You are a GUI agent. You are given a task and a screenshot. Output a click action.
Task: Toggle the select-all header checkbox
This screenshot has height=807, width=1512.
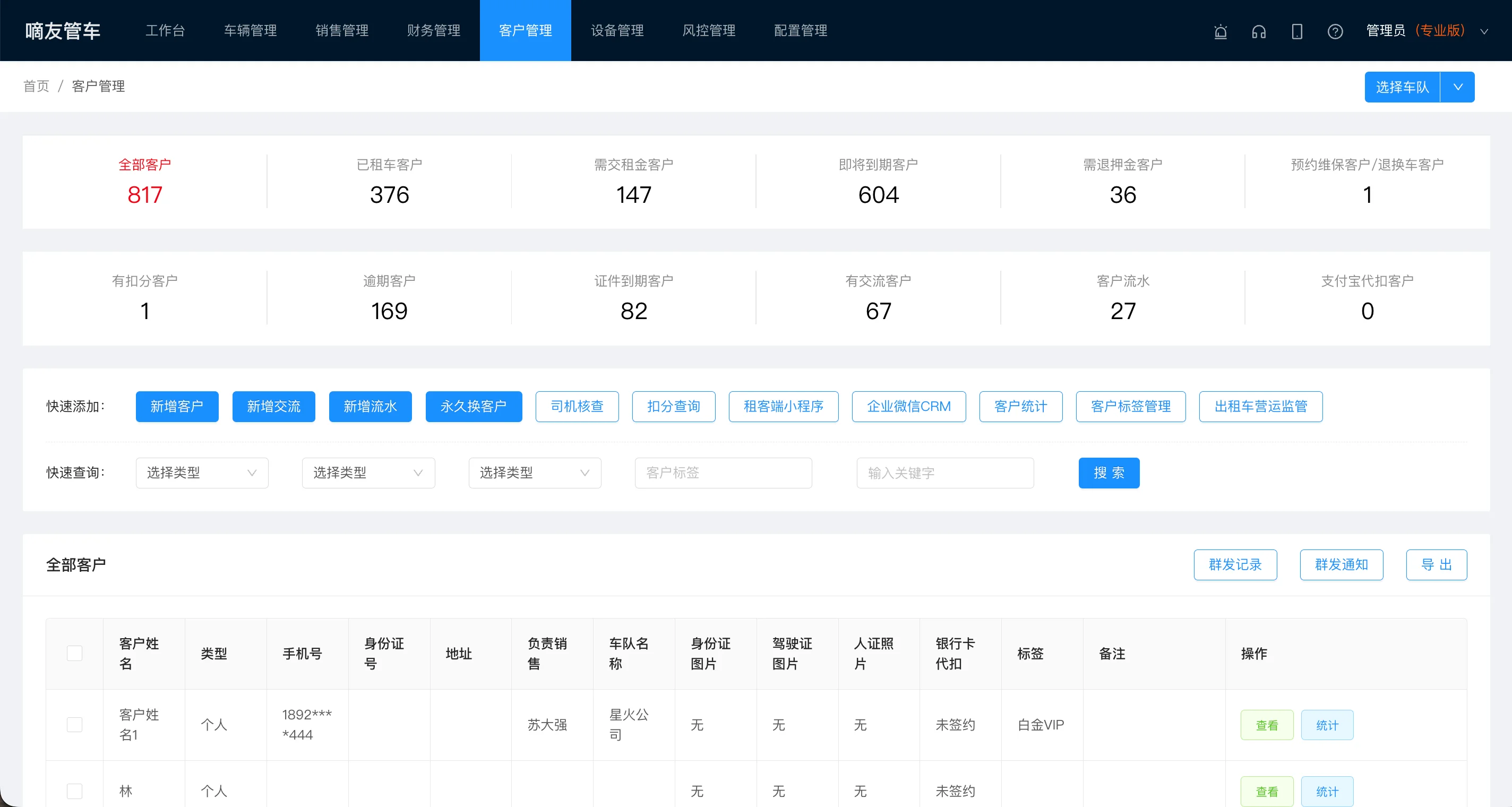[x=74, y=653]
